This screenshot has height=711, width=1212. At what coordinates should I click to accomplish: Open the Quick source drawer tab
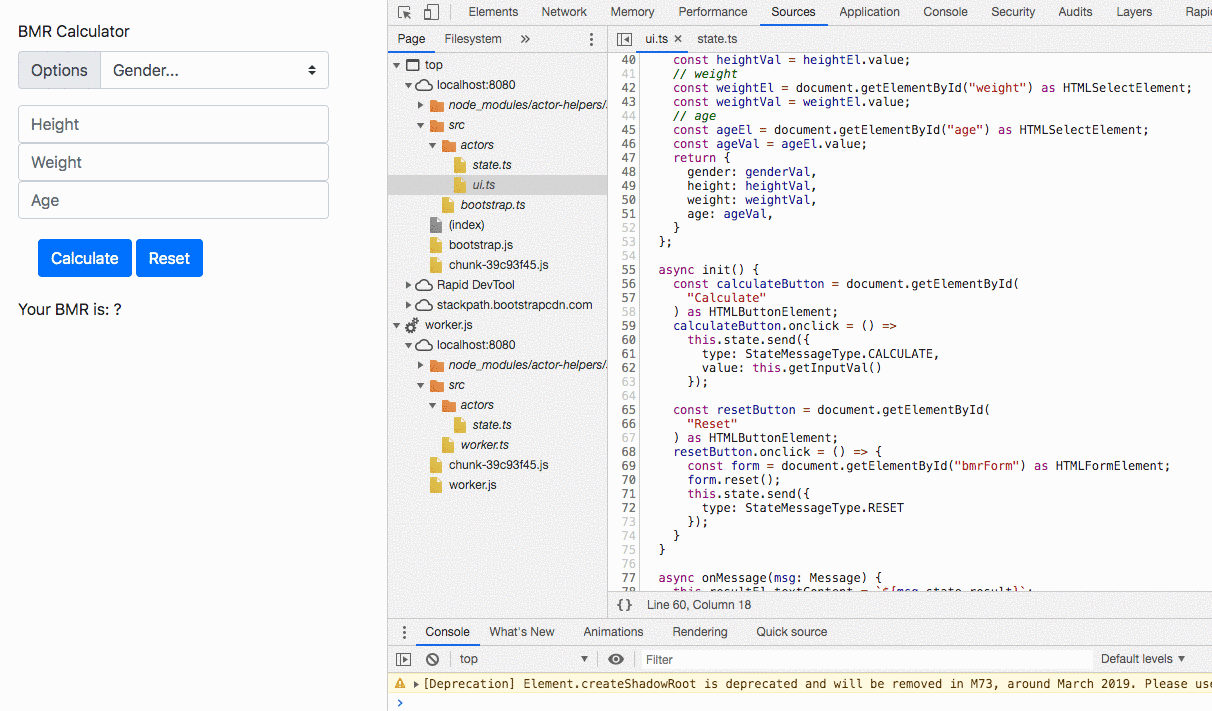click(x=792, y=632)
